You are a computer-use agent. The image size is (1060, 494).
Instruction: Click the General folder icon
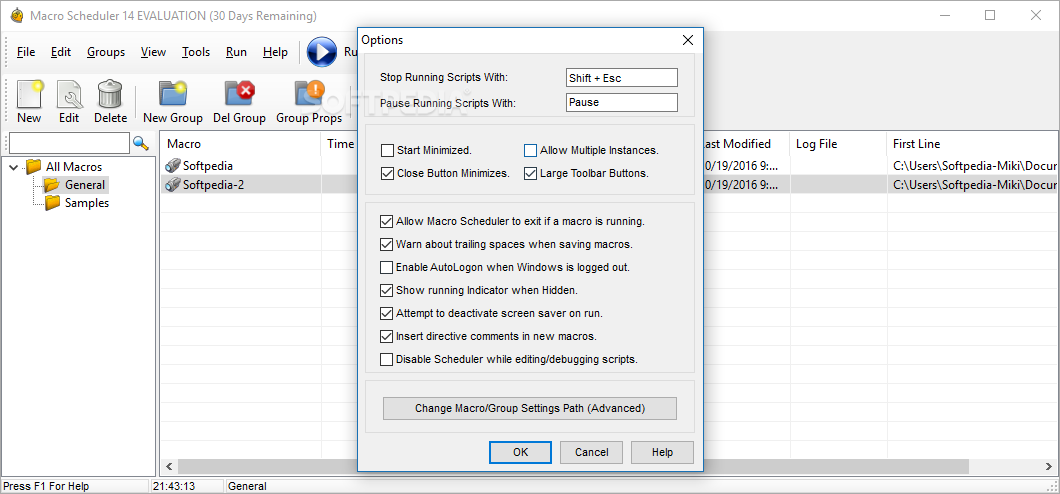52,184
